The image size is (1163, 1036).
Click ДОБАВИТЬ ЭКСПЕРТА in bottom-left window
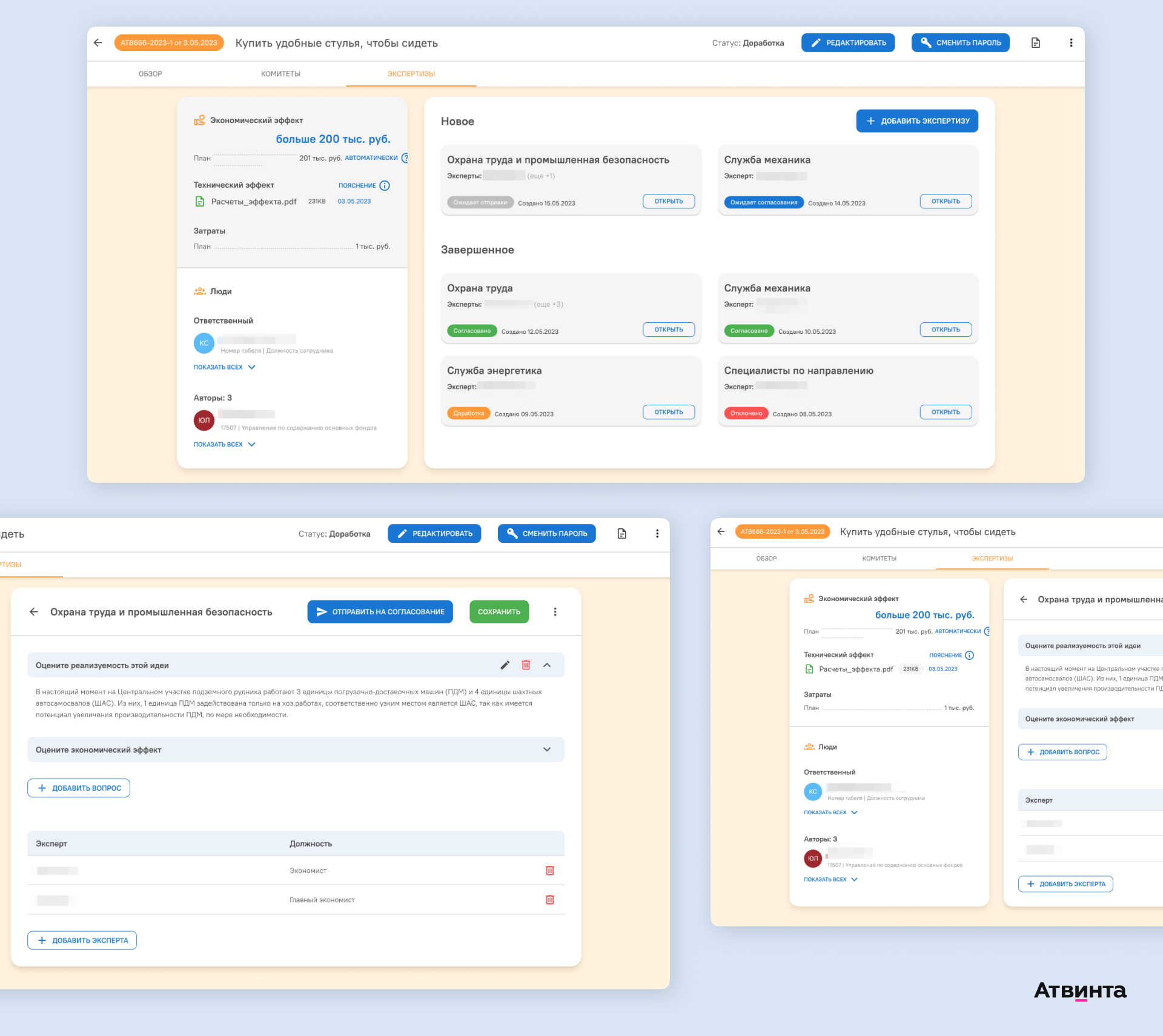[x=82, y=940]
